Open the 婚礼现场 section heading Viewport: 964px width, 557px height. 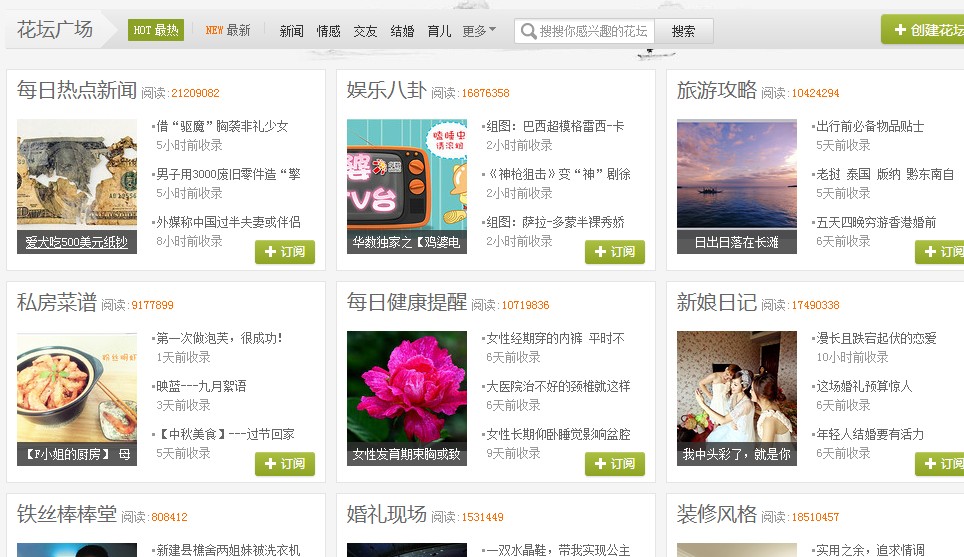point(387,515)
